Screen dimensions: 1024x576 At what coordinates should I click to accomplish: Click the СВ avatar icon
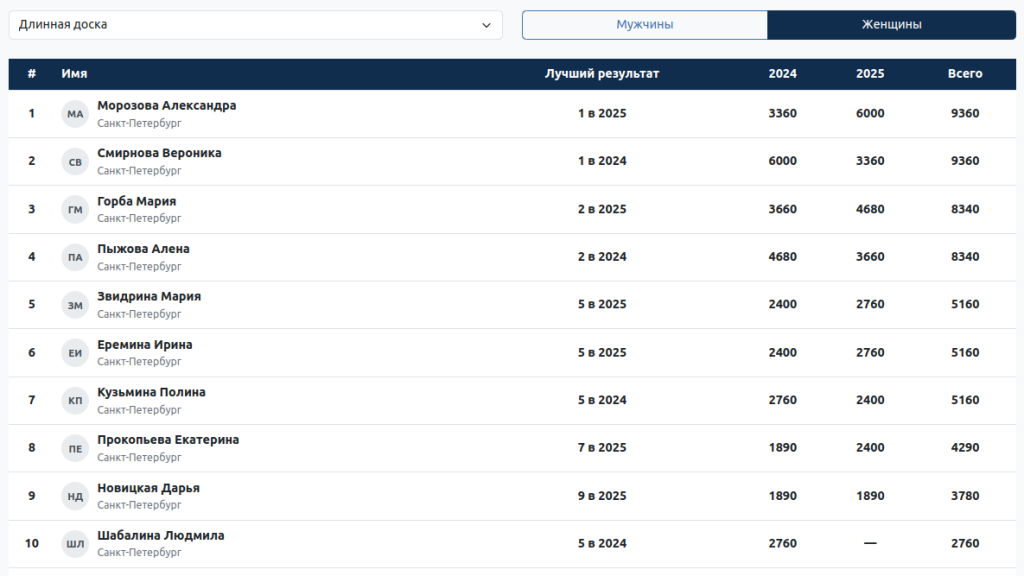[x=75, y=162]
